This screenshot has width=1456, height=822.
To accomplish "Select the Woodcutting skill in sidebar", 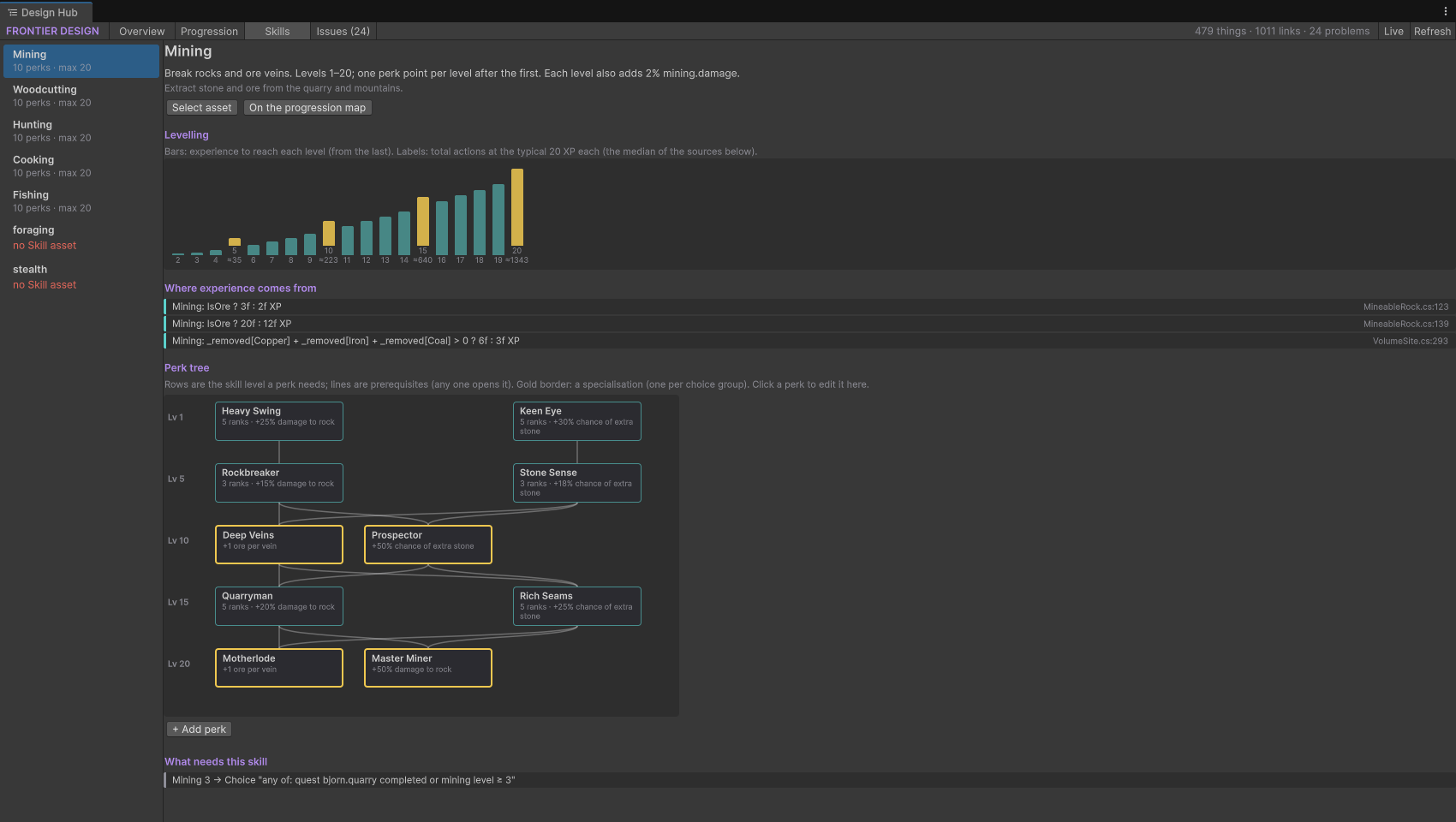I will click(81, 96).
